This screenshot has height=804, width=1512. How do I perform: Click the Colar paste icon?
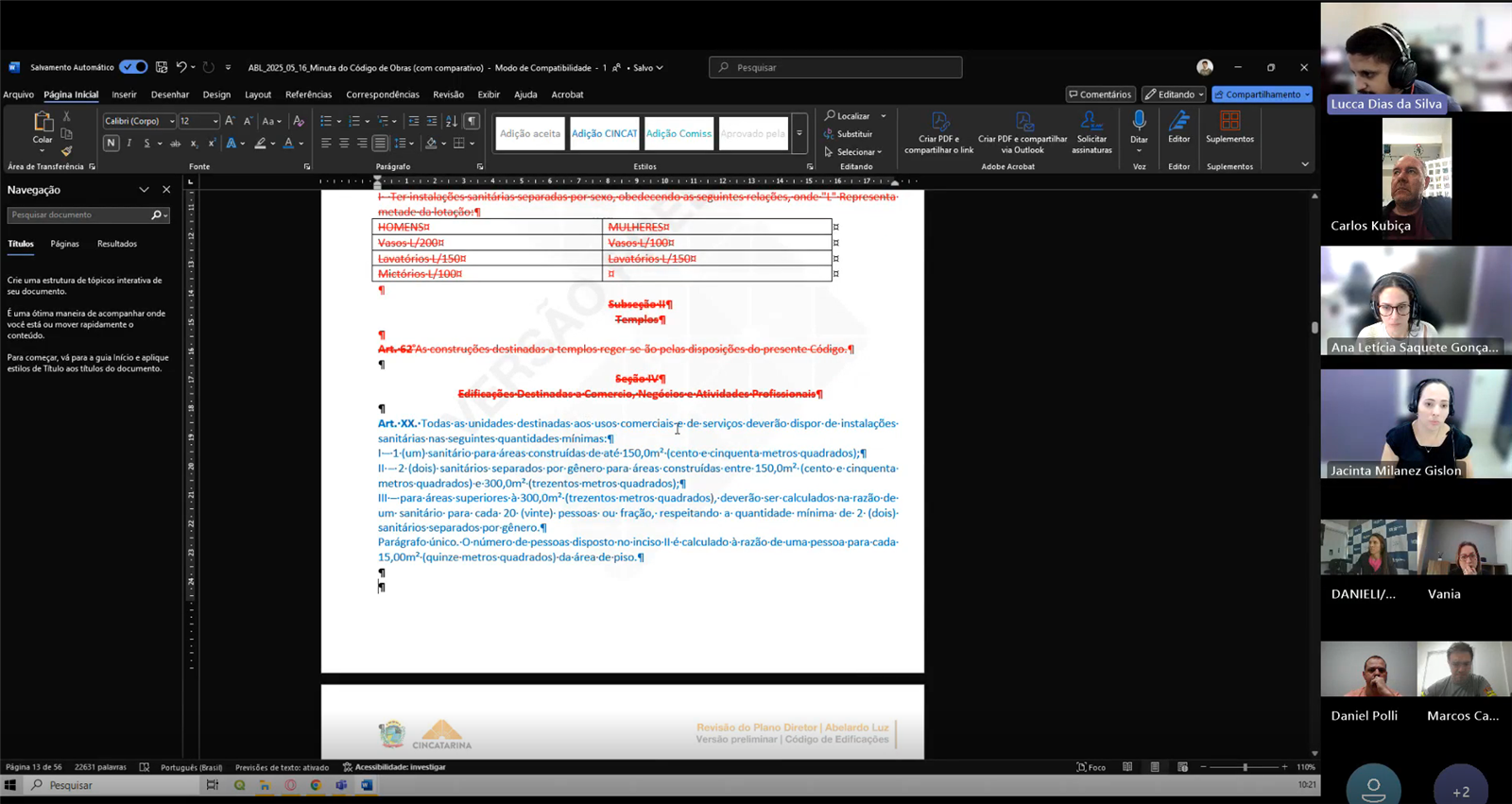pos(43,122)
